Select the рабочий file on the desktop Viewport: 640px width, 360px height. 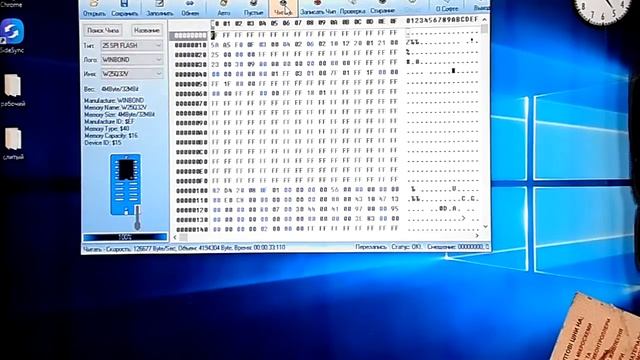point(13,90)
